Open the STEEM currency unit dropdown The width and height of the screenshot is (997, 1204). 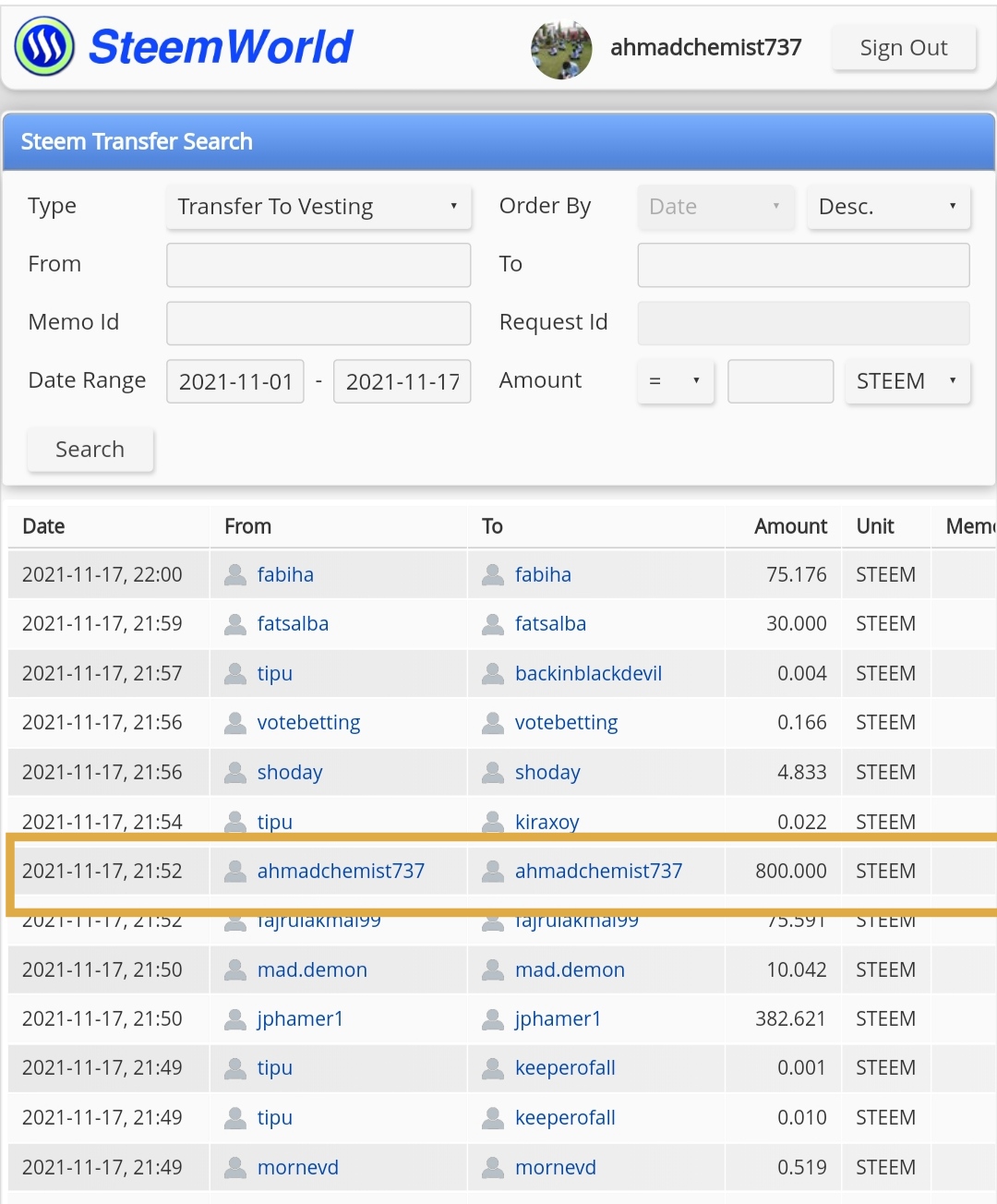pos(907,380)
